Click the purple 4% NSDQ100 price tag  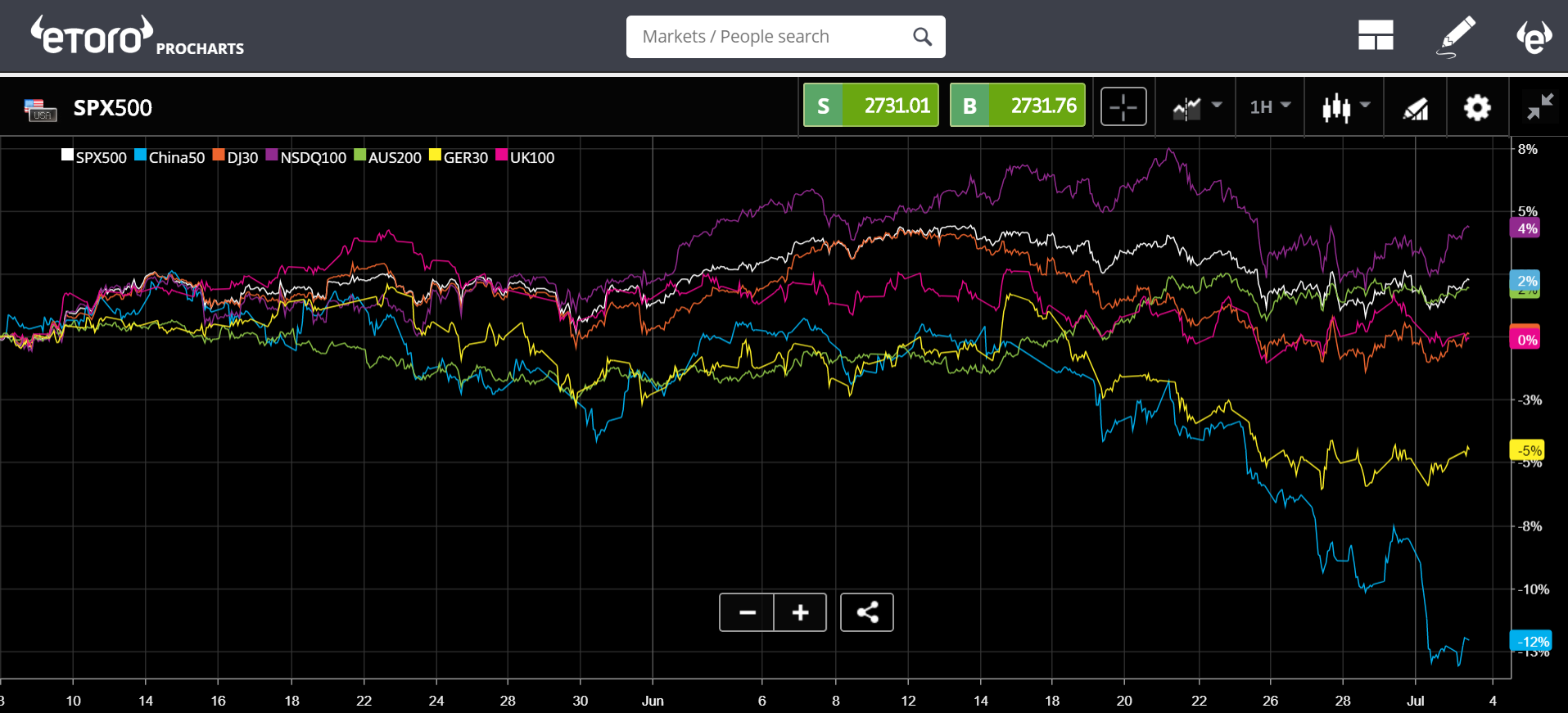pos(1525,228)
